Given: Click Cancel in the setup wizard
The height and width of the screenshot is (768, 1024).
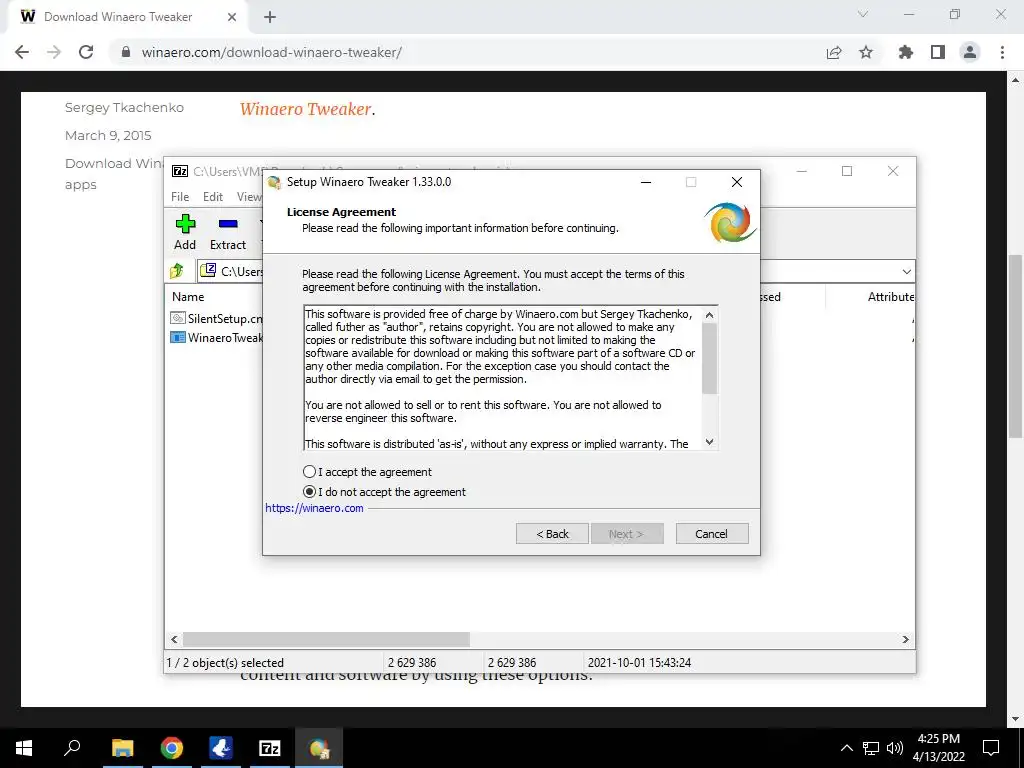Looking at the screenshot, I should coord(712,534).
